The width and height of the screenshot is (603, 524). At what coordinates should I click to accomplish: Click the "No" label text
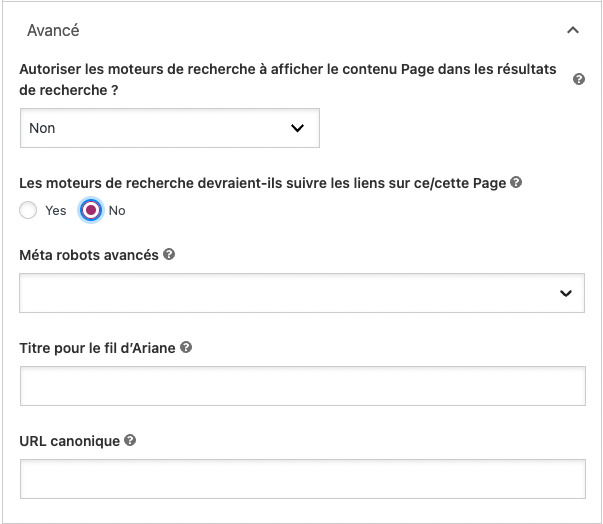click(x=117, y=211)
